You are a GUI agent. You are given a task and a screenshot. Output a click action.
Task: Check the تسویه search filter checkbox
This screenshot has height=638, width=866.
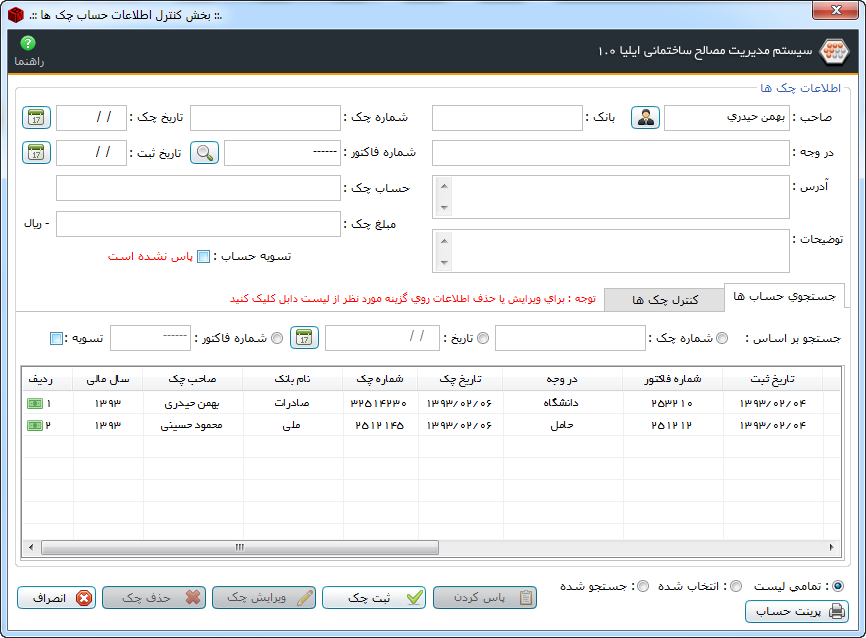[x=57, y=338]
